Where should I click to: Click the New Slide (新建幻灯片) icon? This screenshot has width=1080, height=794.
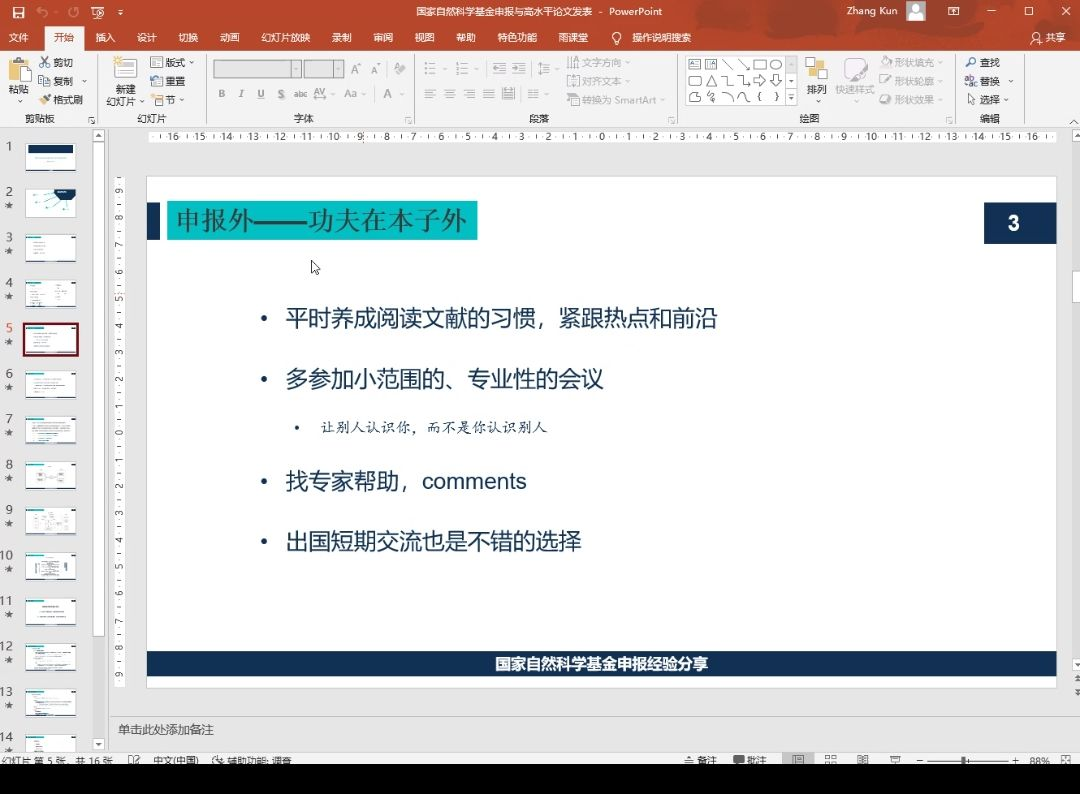124,70
